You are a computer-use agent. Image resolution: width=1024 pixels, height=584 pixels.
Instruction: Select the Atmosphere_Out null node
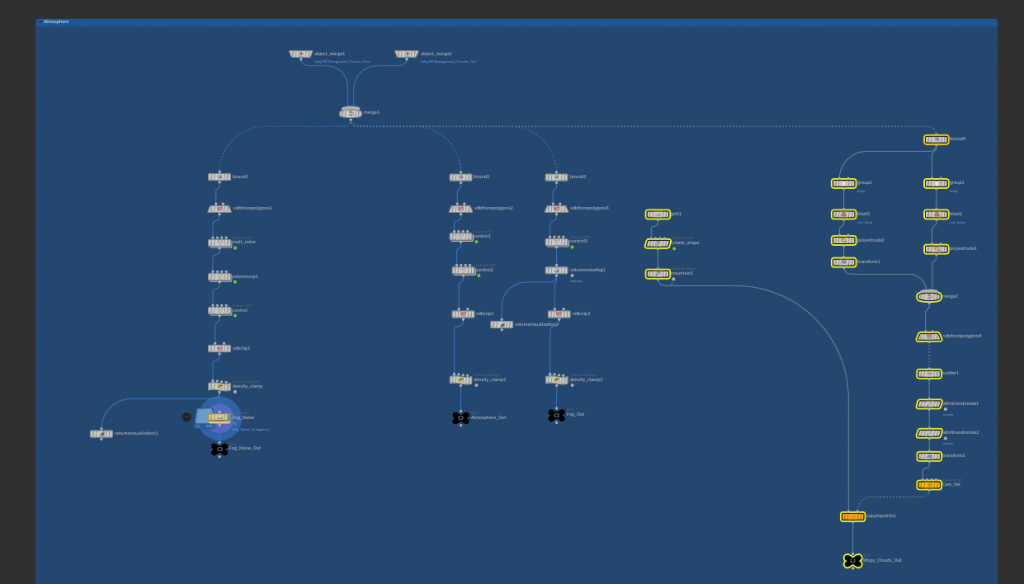[x=460, y=417]
